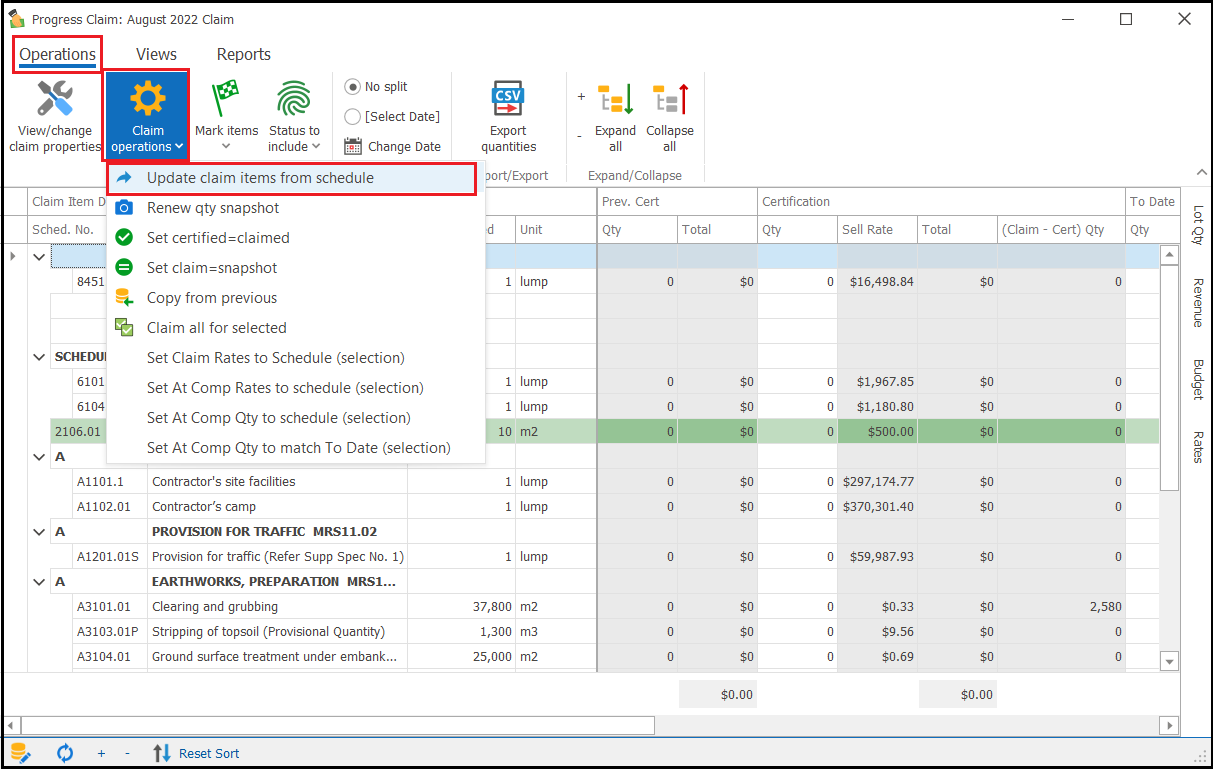Image resolution: width=1213 pixels, height=769 pixels.
Task: Click horizontal scrollbar left arrow
Action: [12, 725]
